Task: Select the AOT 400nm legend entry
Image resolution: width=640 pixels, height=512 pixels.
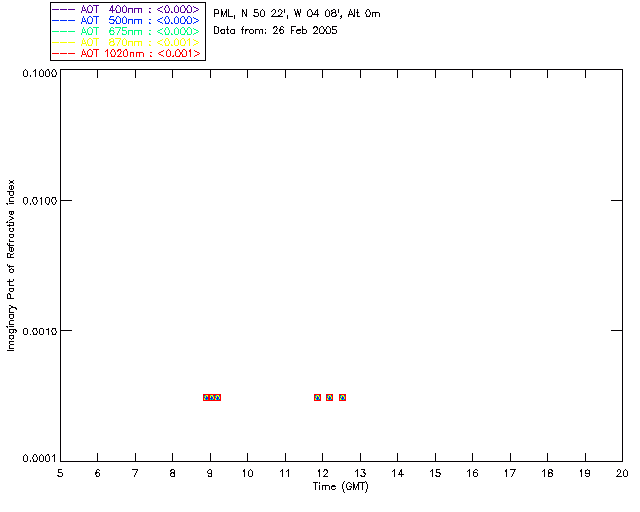Action: [x=126, y=9]
